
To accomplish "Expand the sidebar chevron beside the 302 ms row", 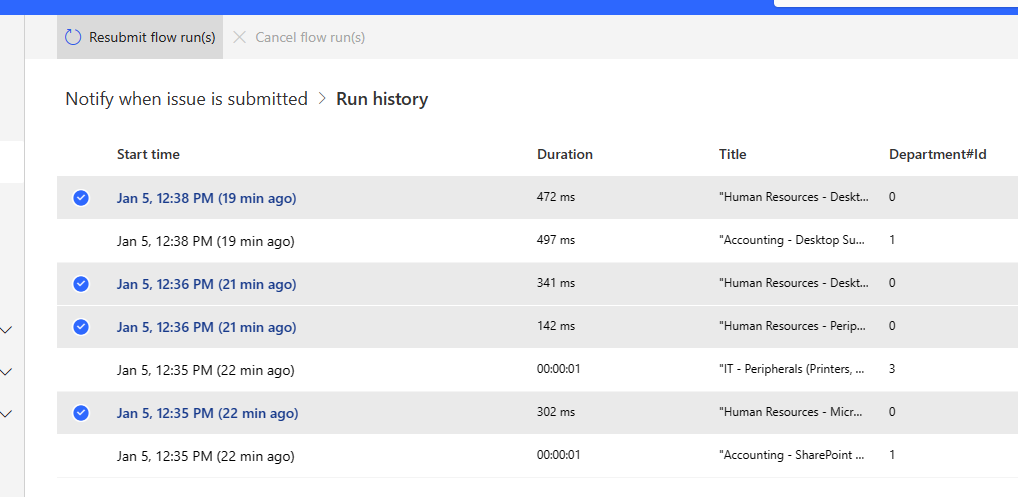I will coord(6,413).
